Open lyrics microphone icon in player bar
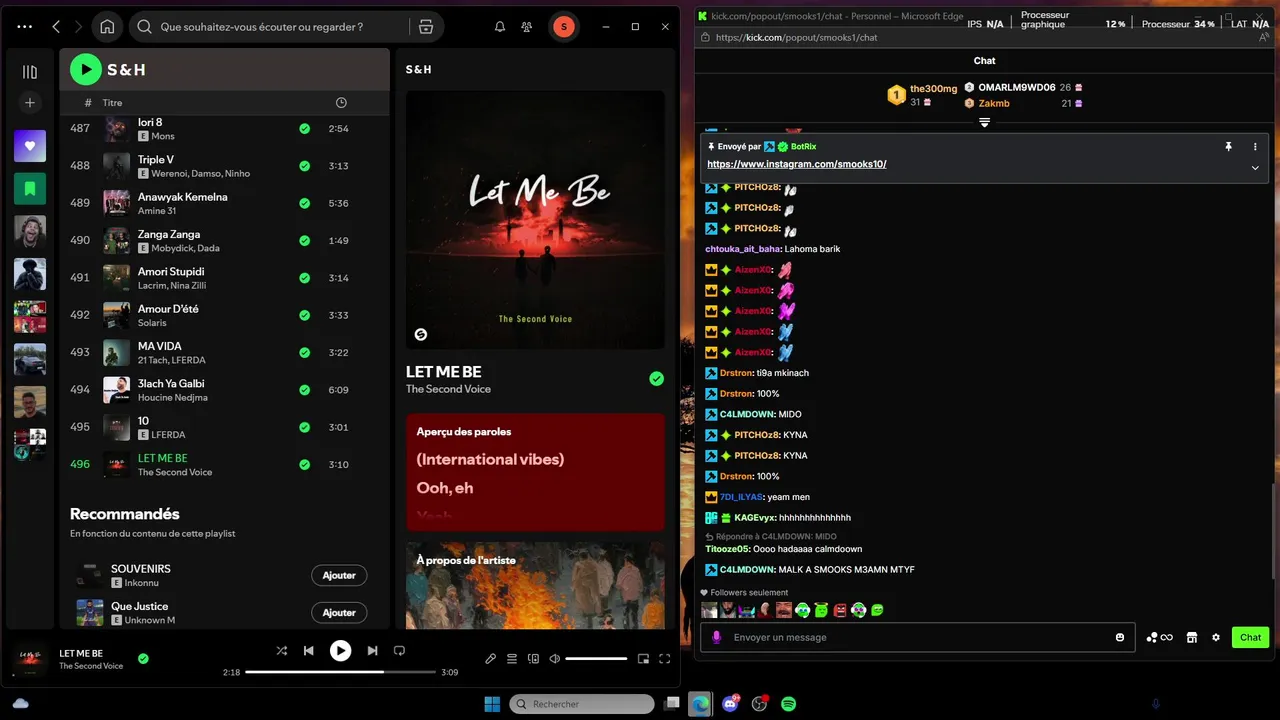This screenshot has width=1280, height=720. coord(490,659)
